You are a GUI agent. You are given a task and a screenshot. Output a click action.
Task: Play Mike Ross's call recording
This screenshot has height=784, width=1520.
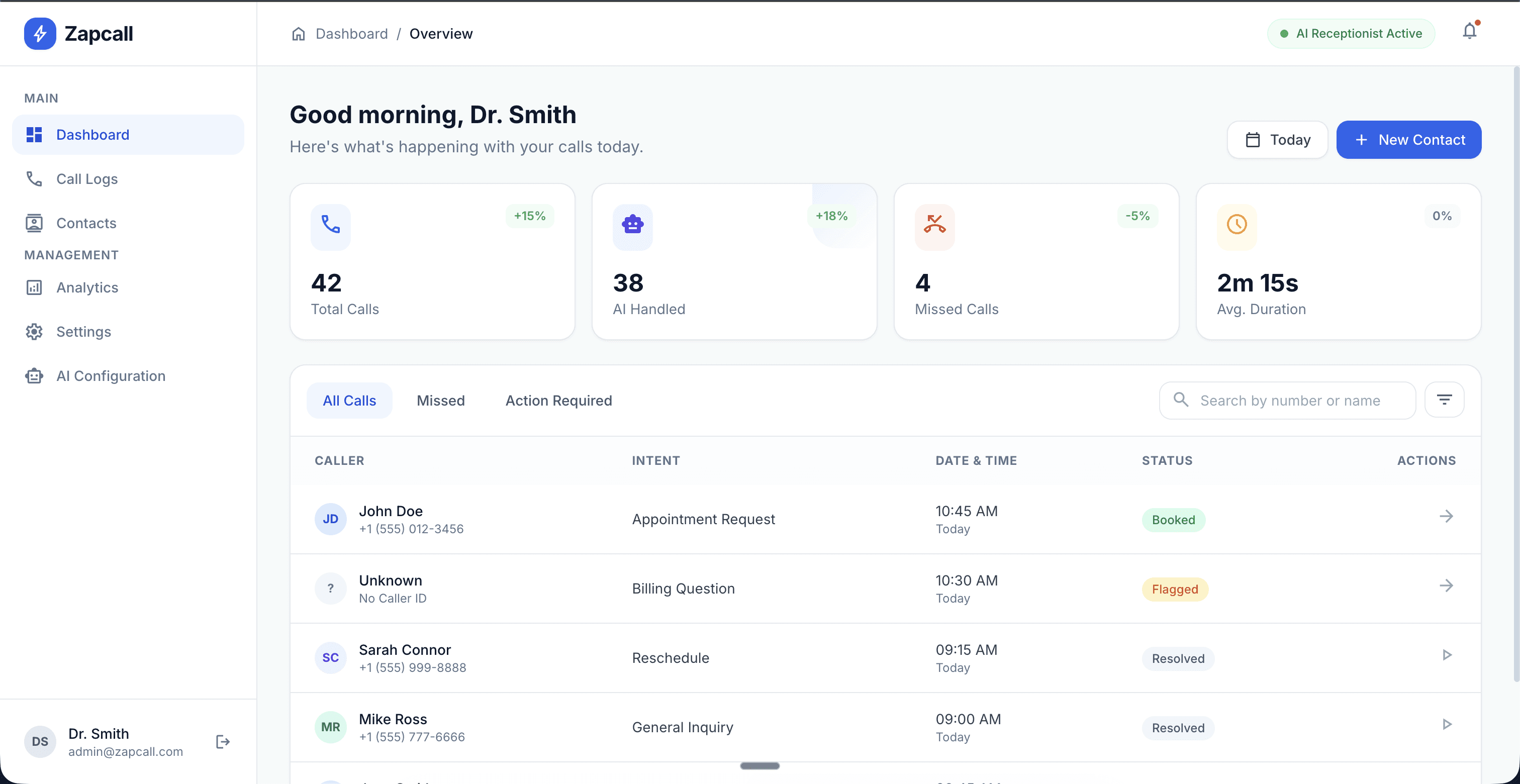(1446, 724)
